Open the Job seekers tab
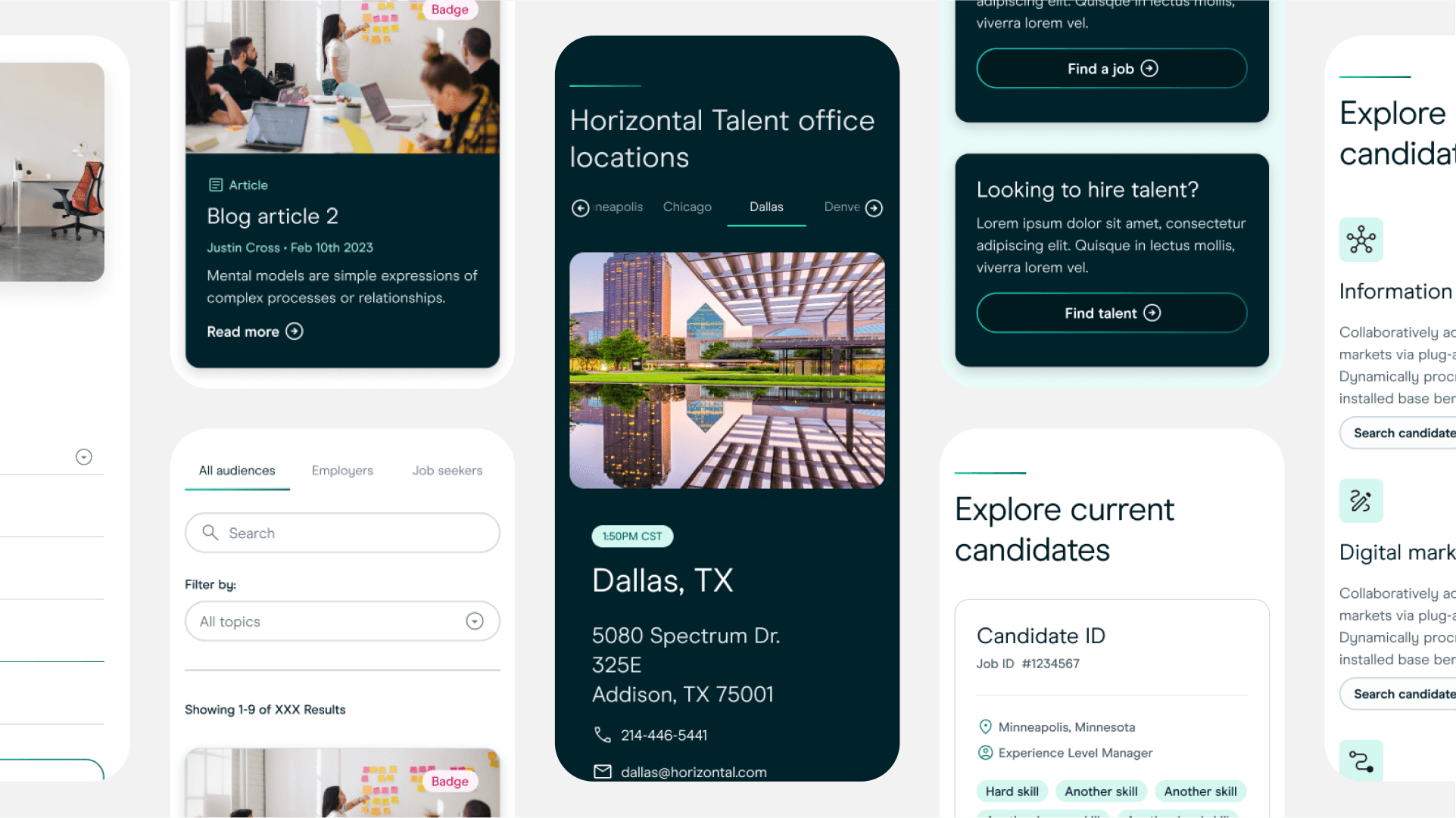 [x=447, y=471]
